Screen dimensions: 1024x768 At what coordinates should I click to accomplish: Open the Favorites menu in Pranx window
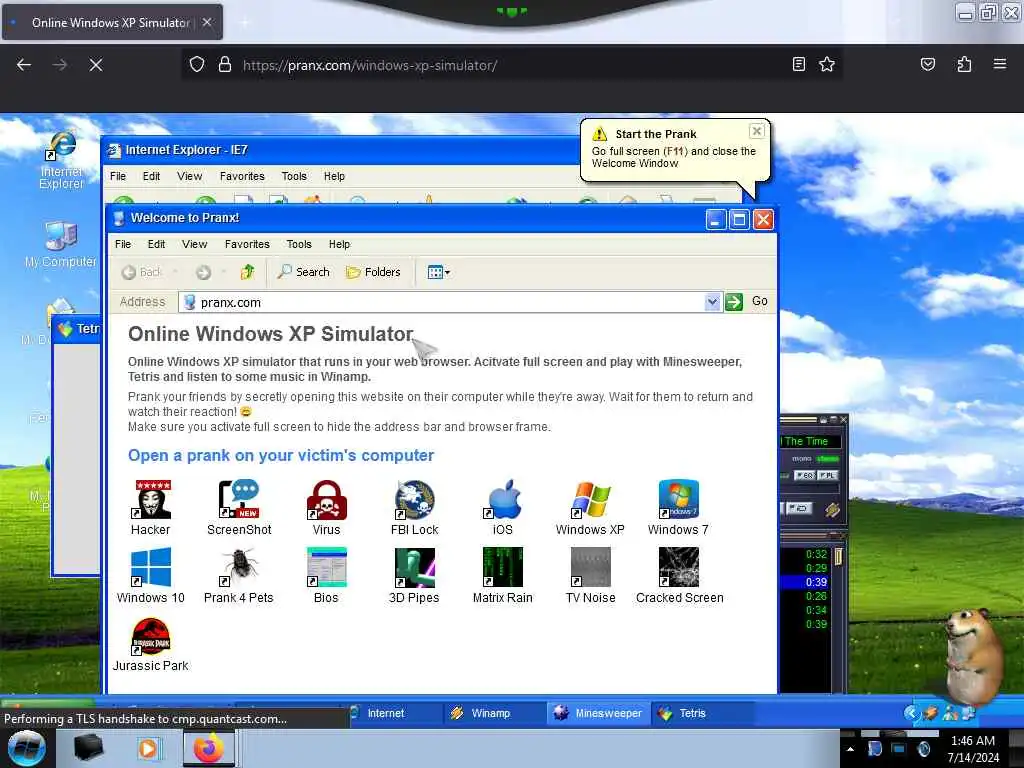pyautogui.click(x=247, y=244)
